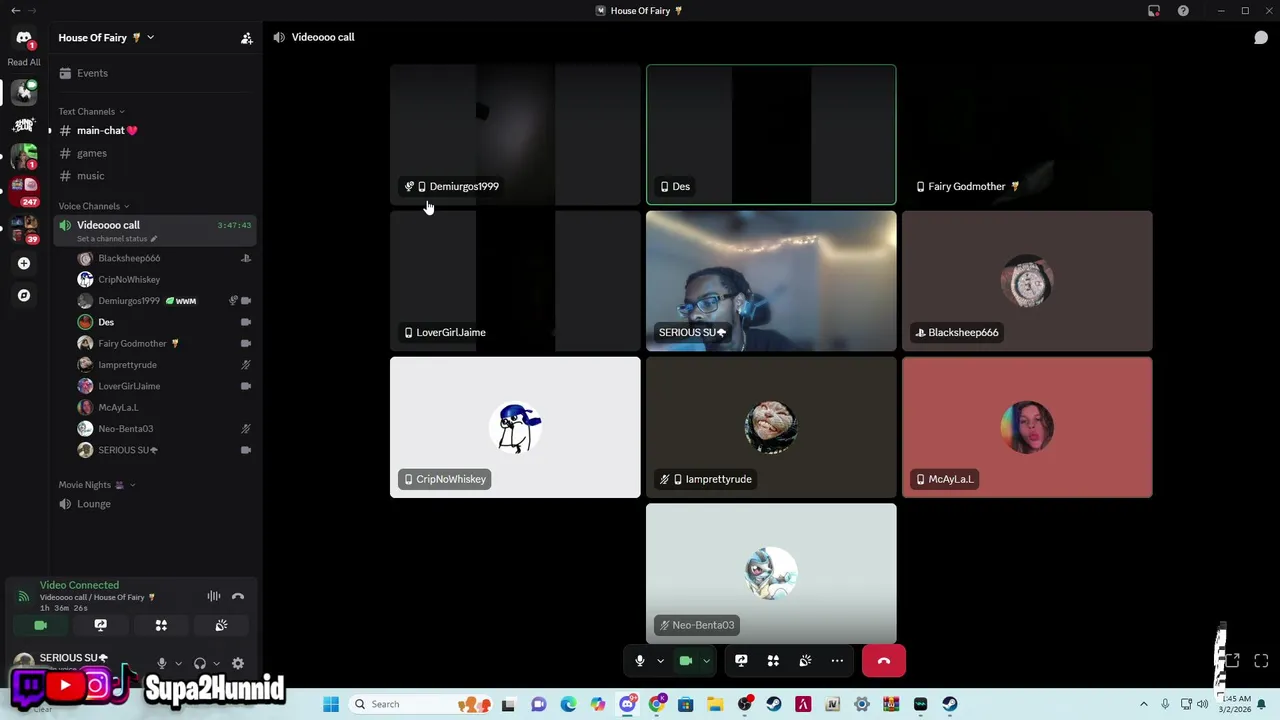This screenshot has height=720, width=1280.
Task: Share your screen from call control bar
Action: point(741,661)
